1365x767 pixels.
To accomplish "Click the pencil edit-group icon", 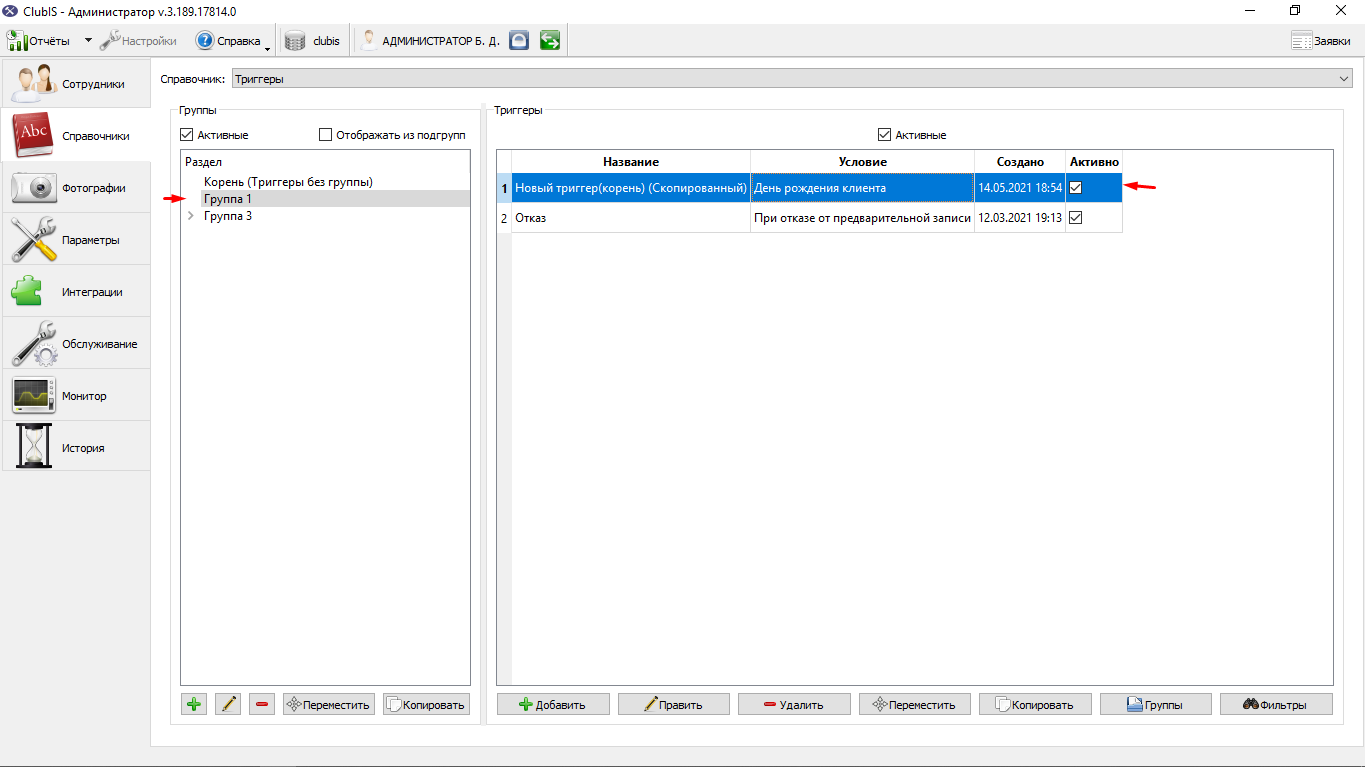I will [228, 704].
